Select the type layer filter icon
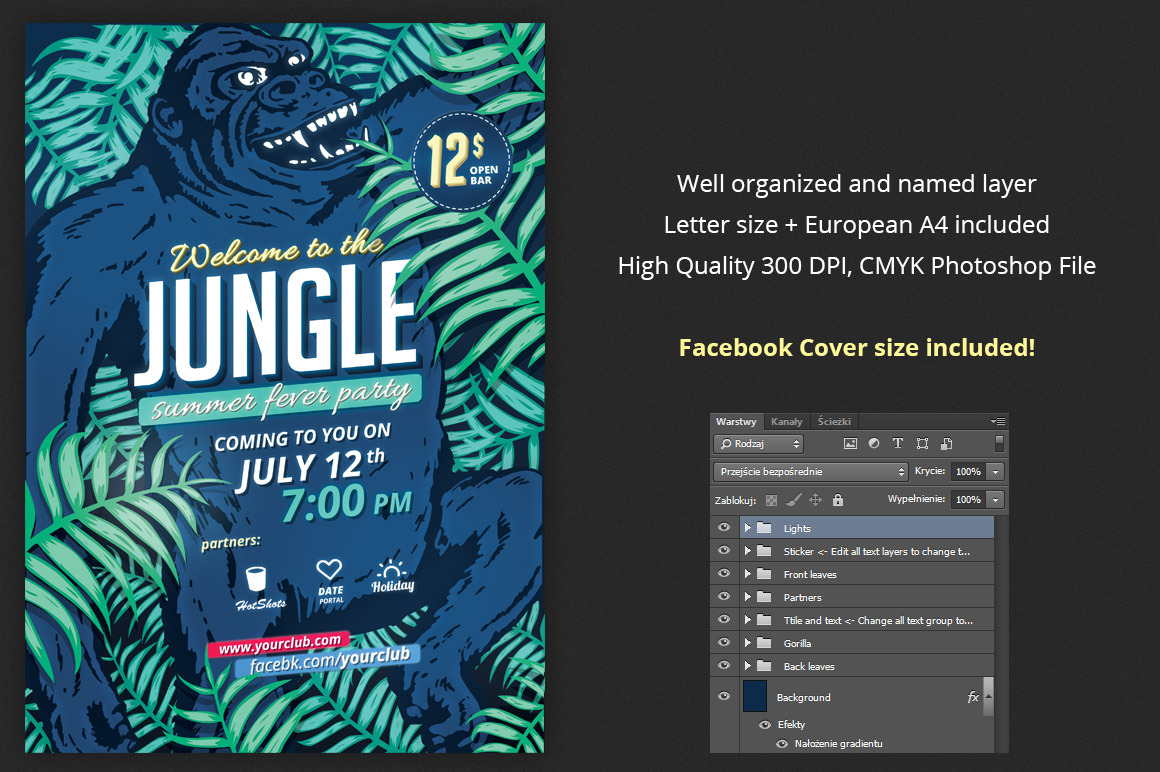 tap(898, 443)
